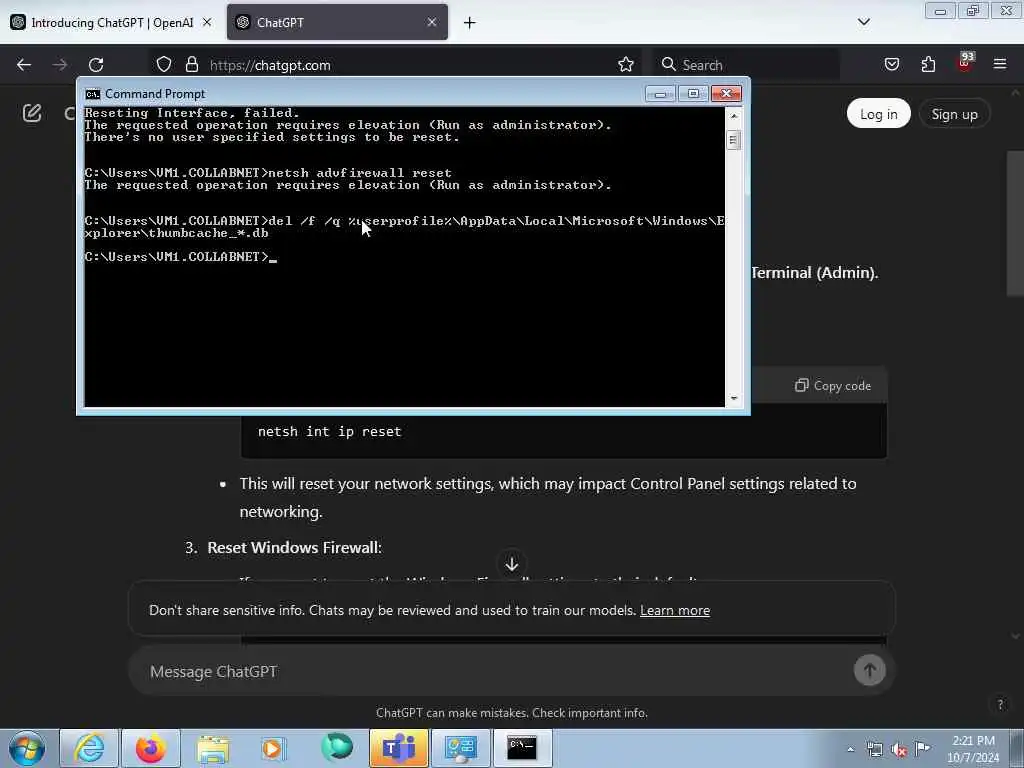Click the Sign up button

tap(954, 114)
